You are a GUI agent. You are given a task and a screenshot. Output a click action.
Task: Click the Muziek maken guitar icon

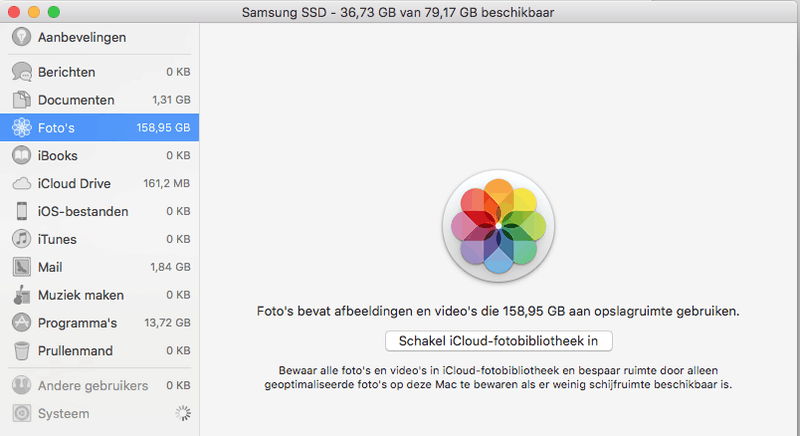[x=21, y=295]
